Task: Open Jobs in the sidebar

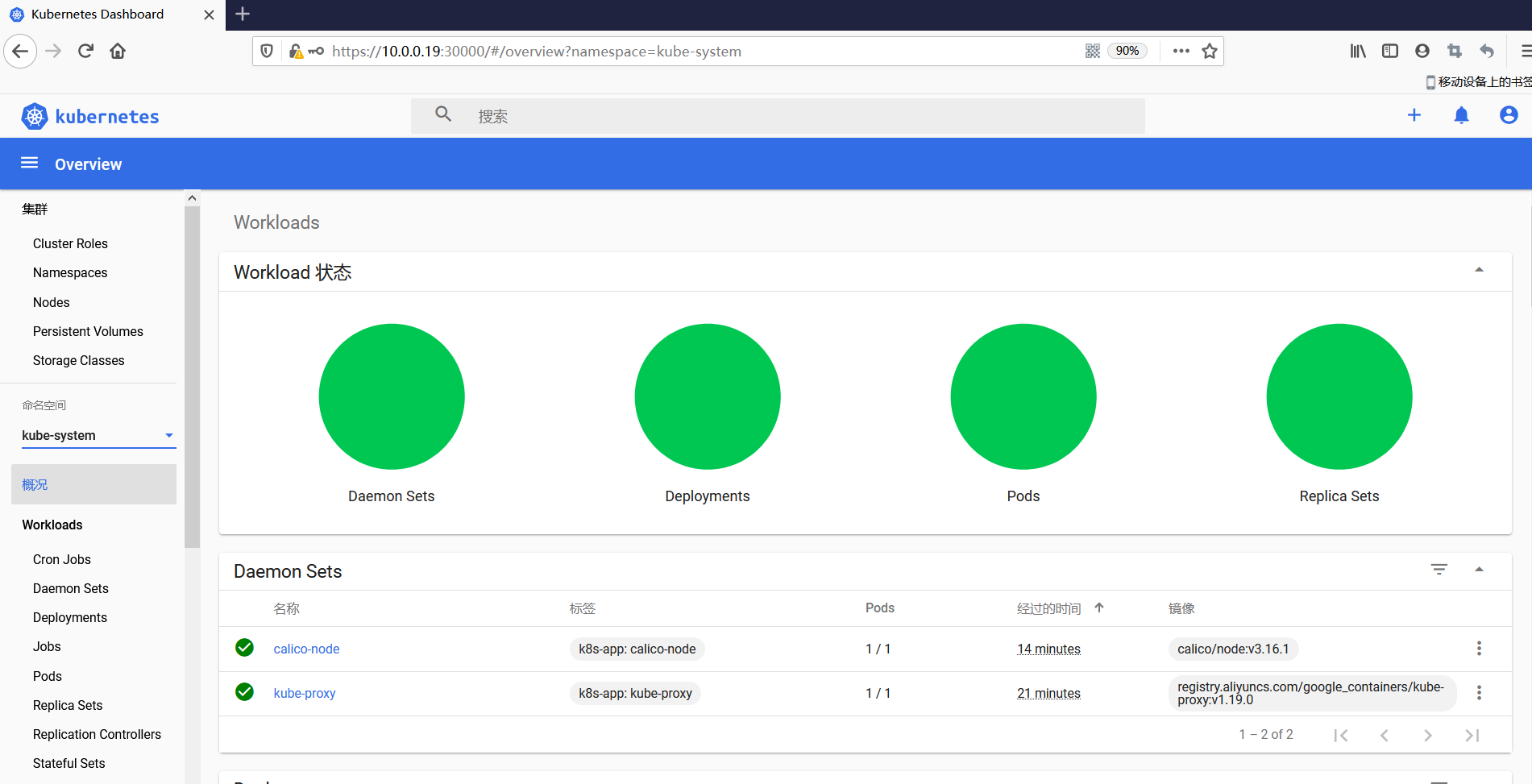Action: (x=47, y=646)
